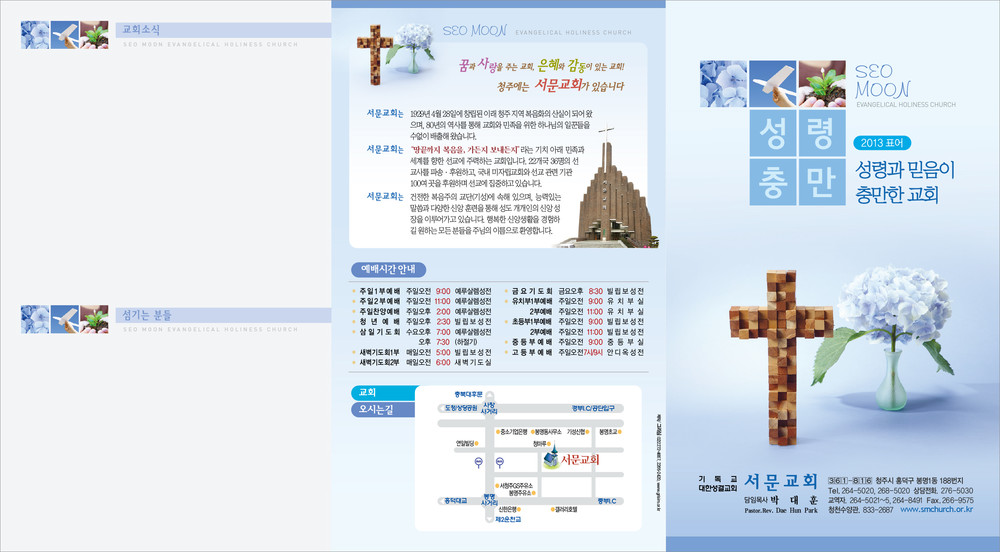
Task: Click the paper airplane thumbnail beside 섬기는 분들
Action: 64,320
